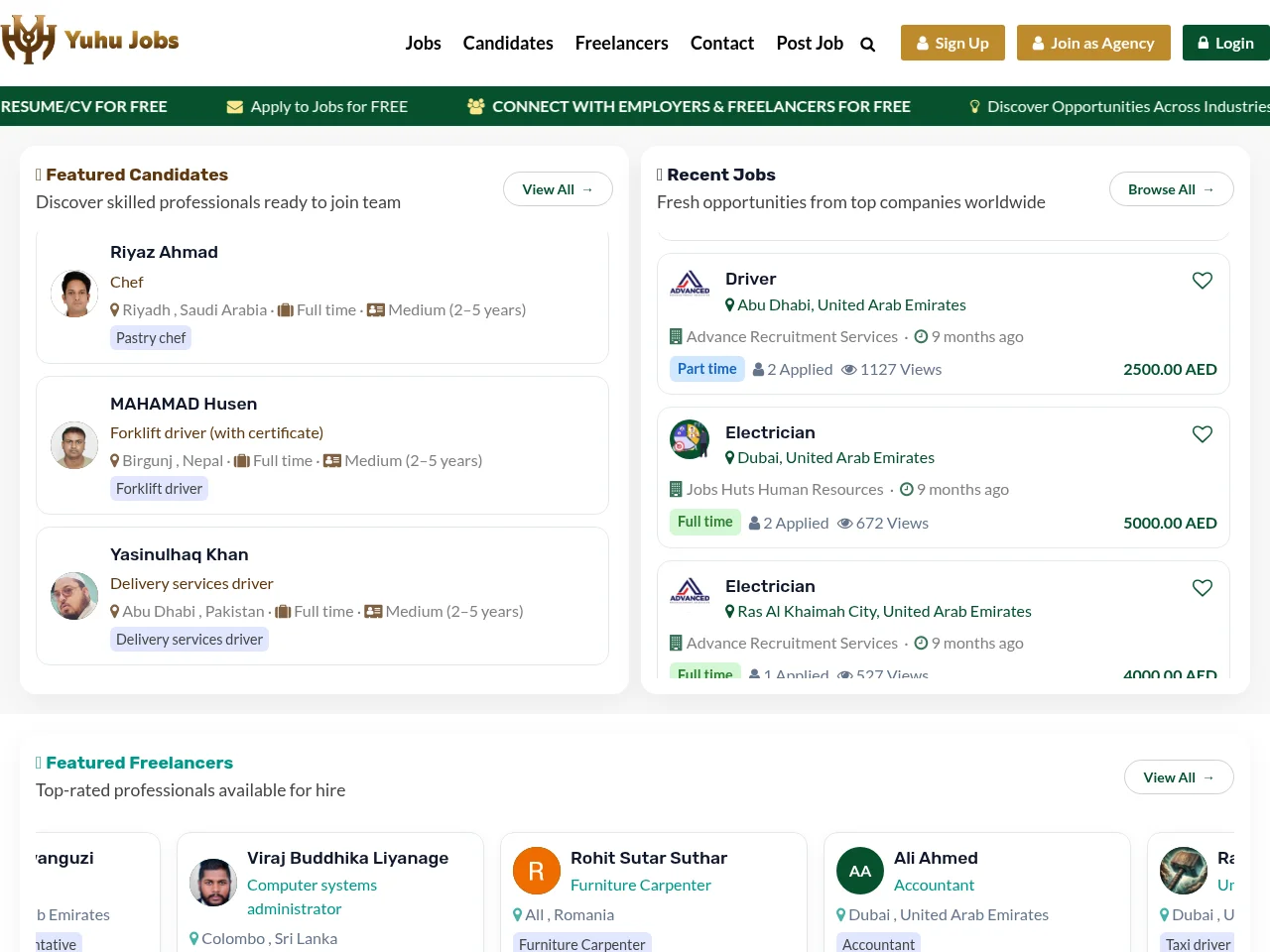Click location pin next to All, Romania

(518, 915)
